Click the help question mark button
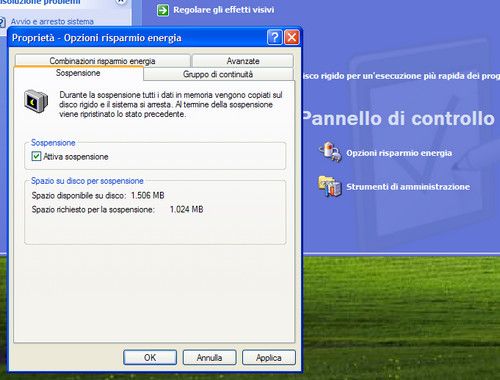 [275, 37]
